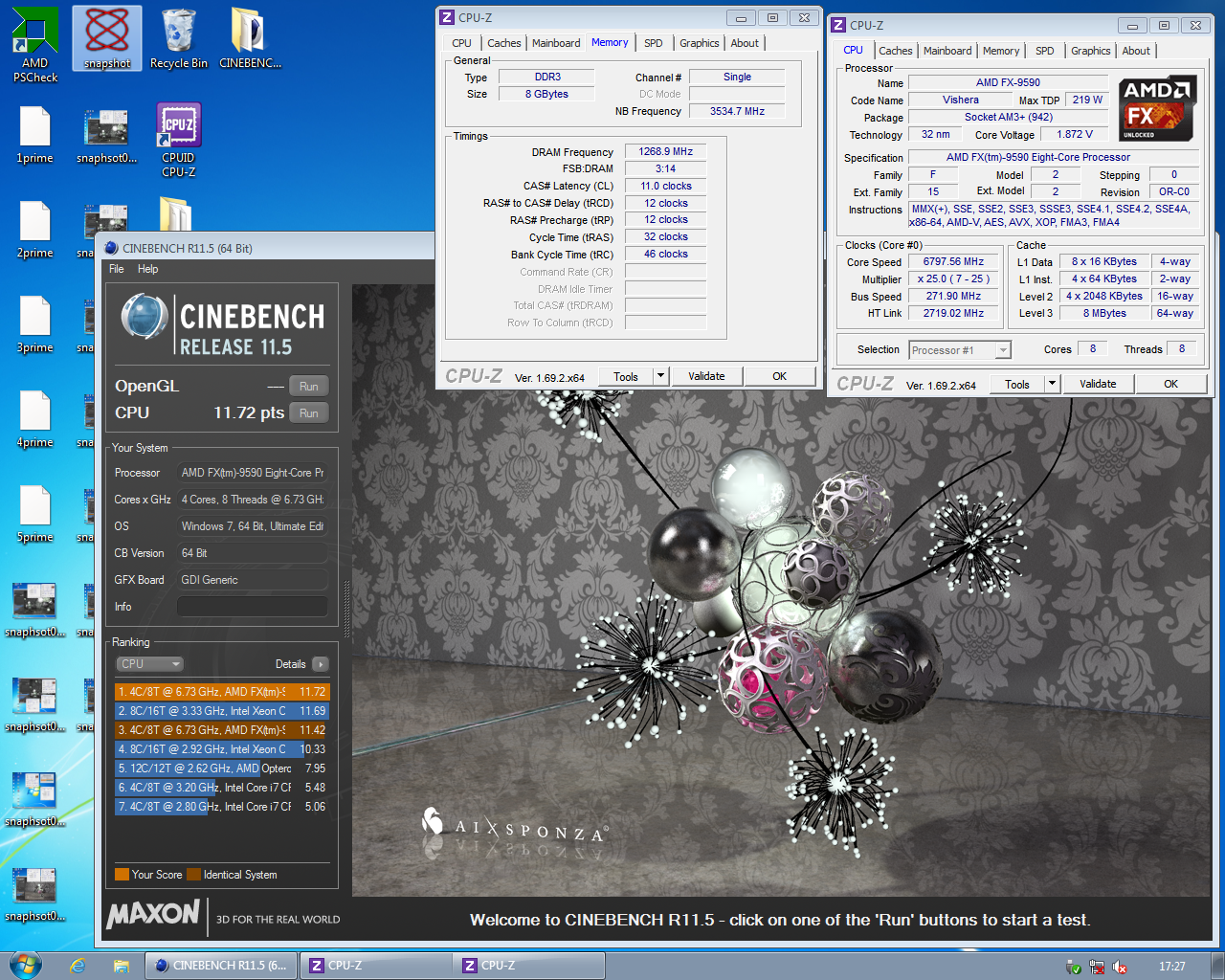Viewport: 1225px width, 980px height.
Task: Click the Identical System brown swatch
Action: (x=194, y=874)
